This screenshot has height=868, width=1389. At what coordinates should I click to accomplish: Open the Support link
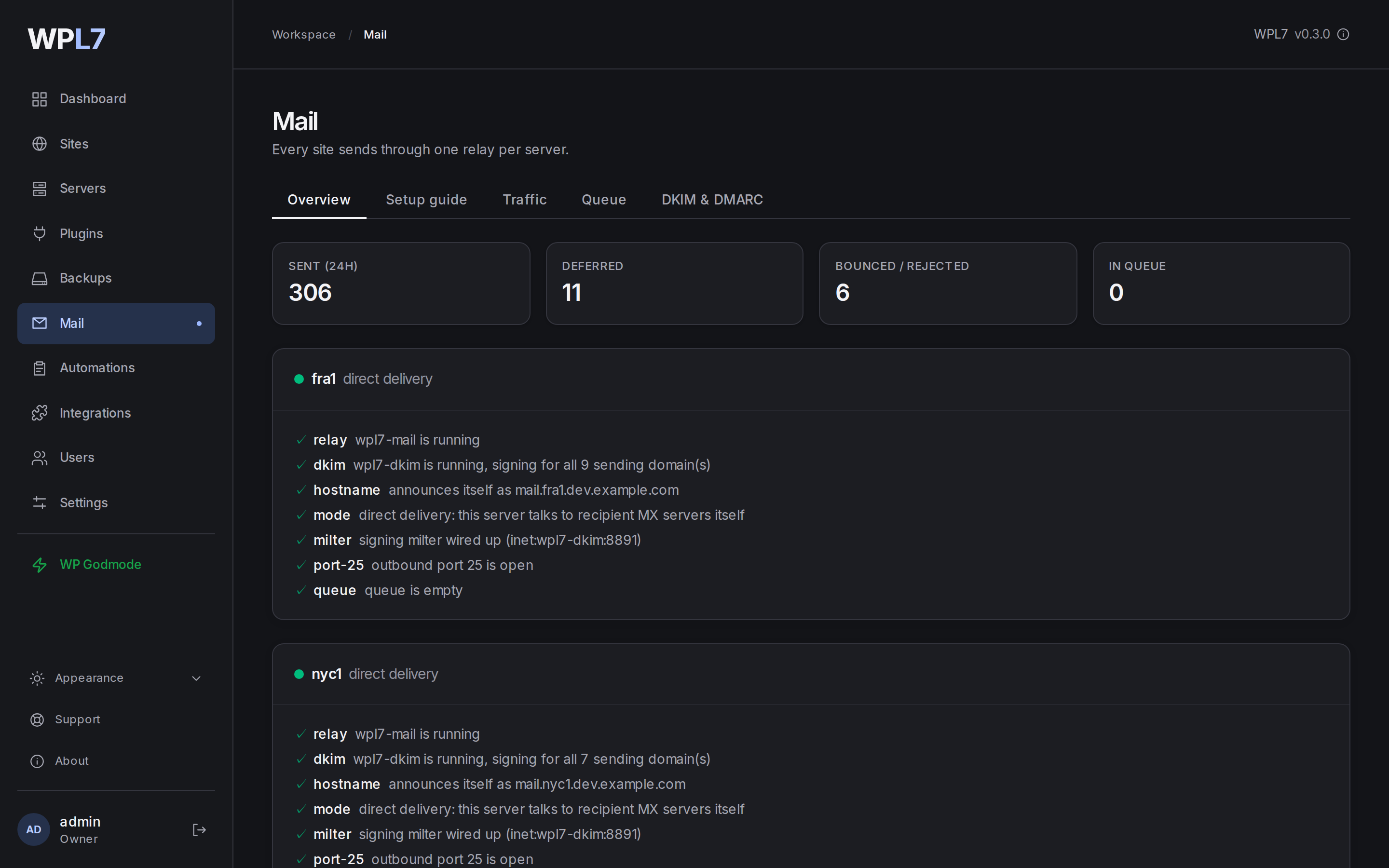point(116,719)
